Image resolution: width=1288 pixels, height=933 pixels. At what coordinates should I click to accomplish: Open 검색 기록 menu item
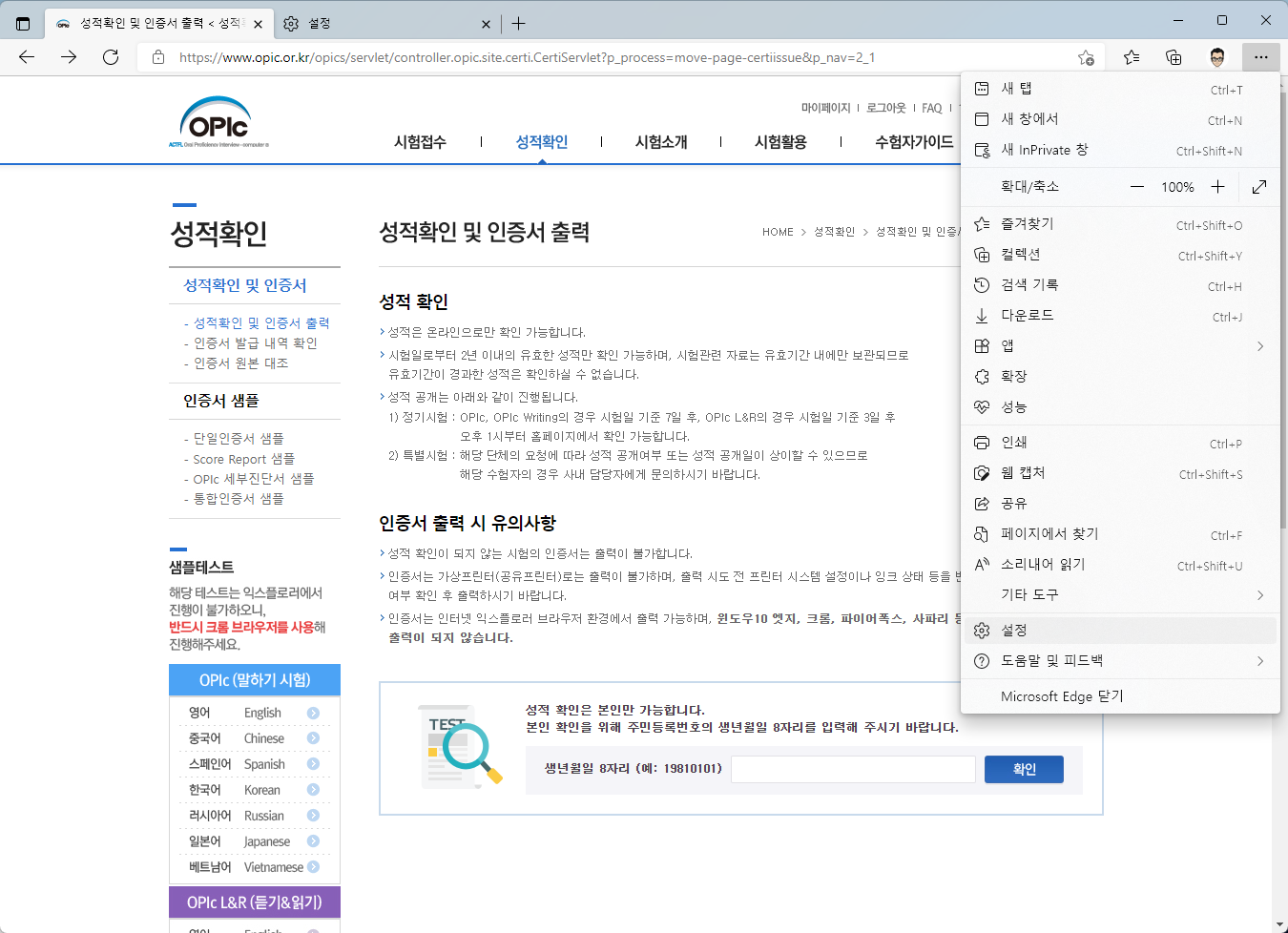point(1120,285)
